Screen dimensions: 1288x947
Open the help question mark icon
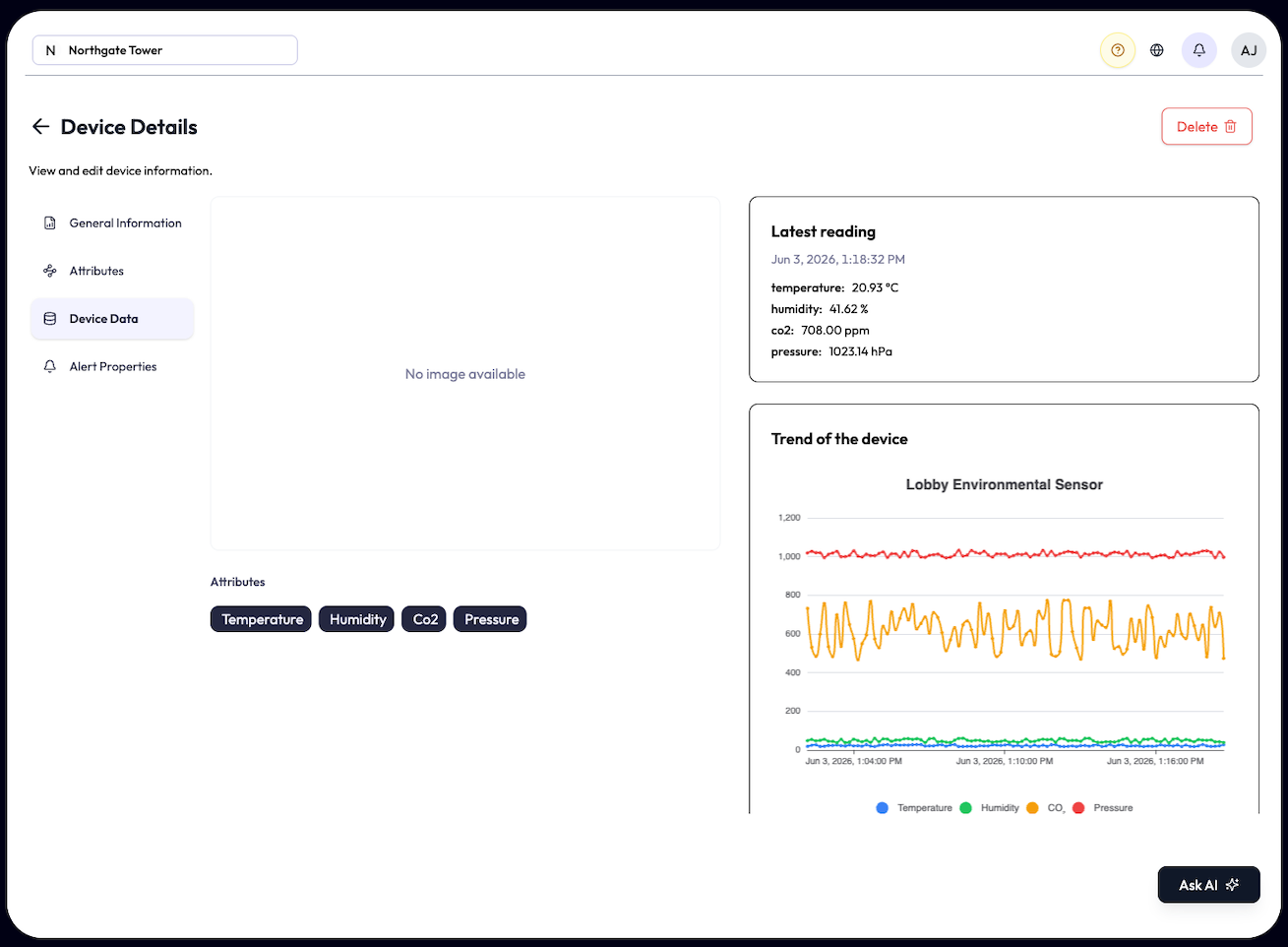point(1117,50)
